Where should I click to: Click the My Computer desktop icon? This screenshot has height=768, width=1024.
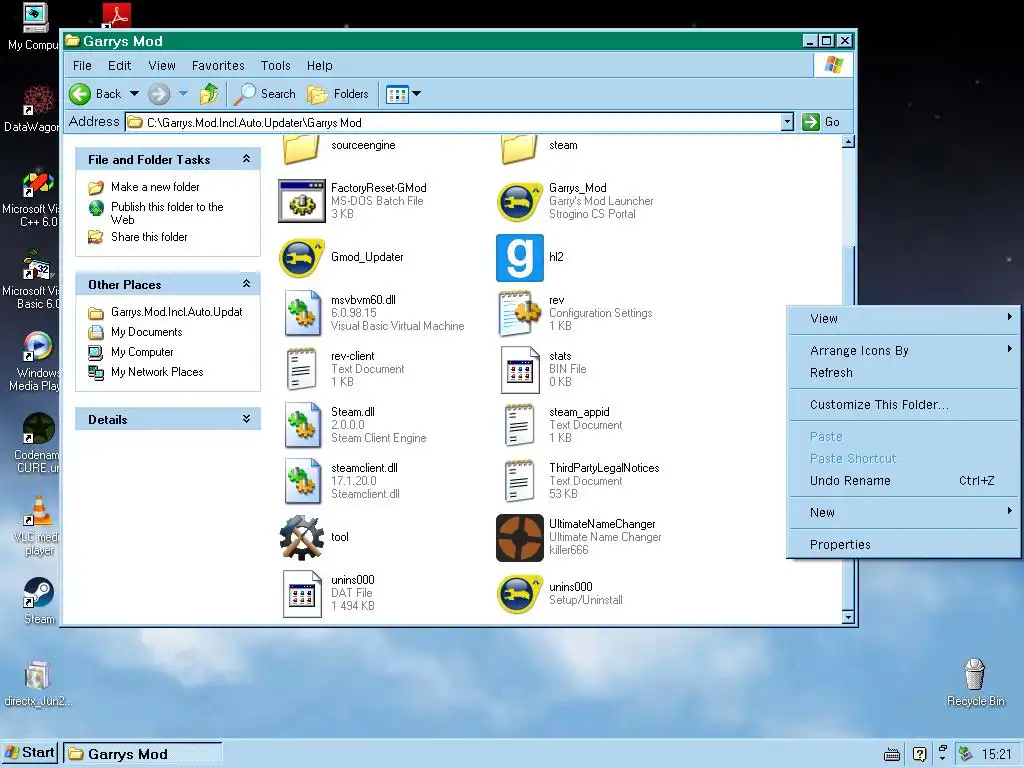[35, 18]
